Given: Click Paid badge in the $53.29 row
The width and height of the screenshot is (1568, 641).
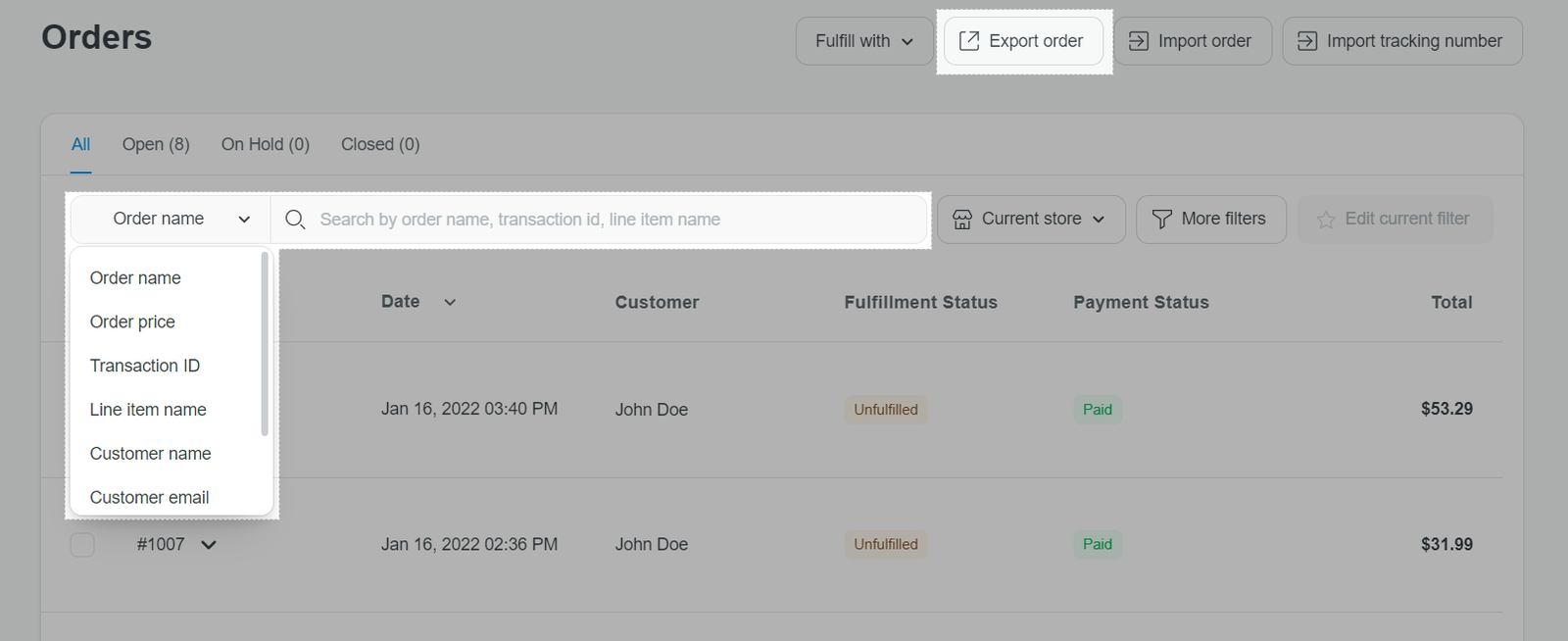Looking at the screenshot, I should tap(1098, 410).
